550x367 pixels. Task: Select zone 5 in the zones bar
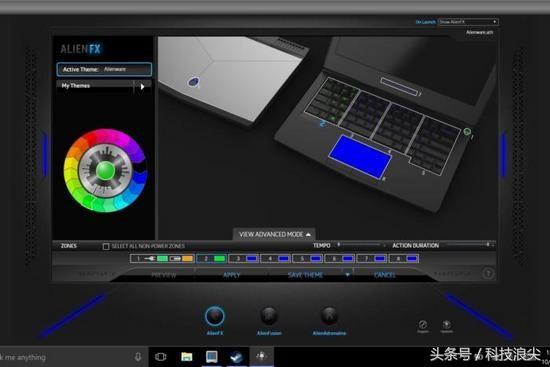[308, 259]
